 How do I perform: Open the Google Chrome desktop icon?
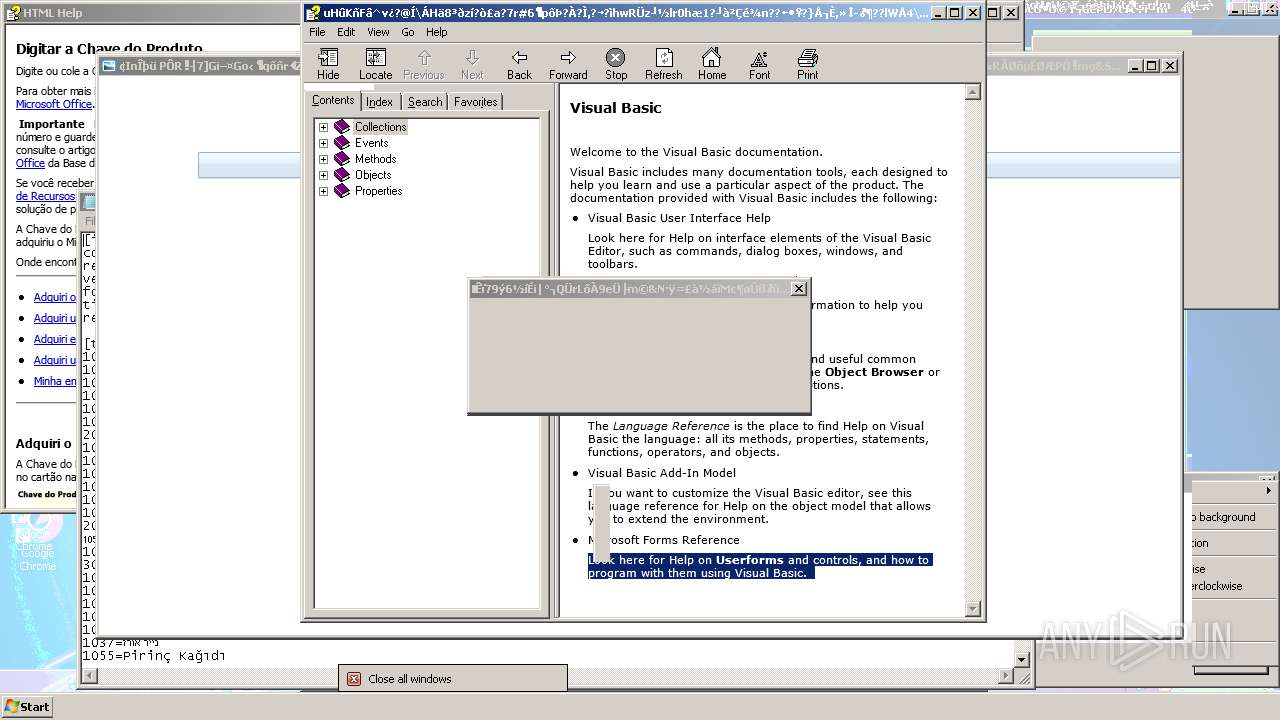[37, 546]
